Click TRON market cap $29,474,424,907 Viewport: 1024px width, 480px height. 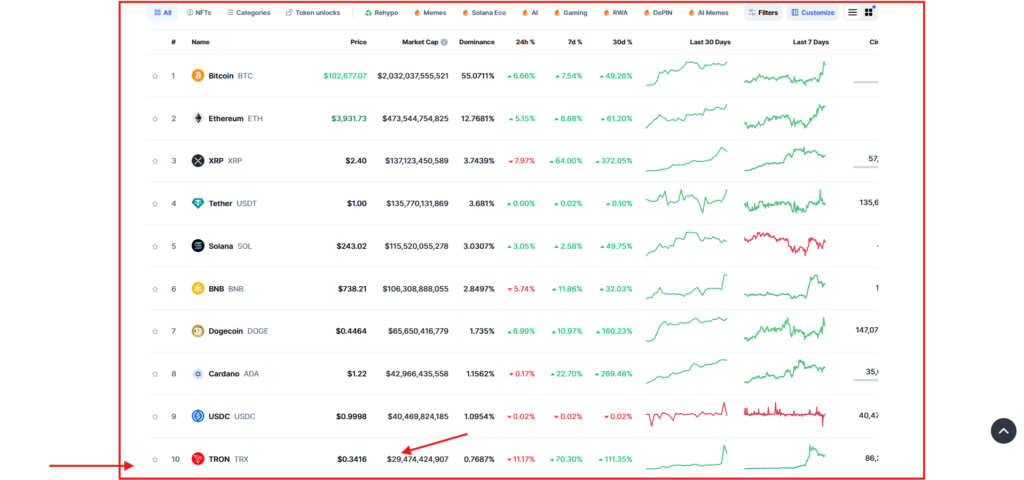[417, 459]
